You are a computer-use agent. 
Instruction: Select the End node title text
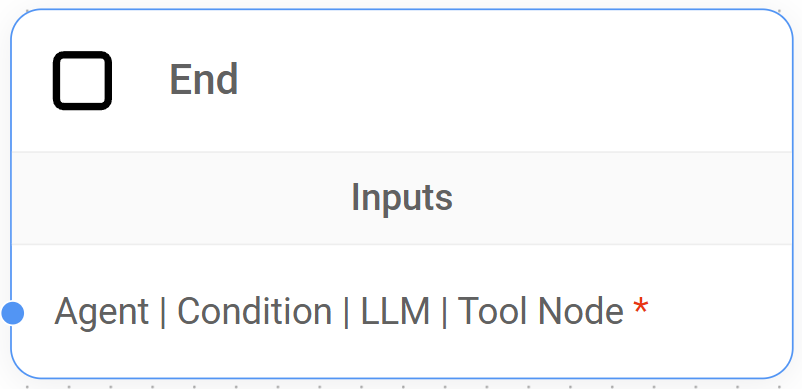tap(204, 79)
